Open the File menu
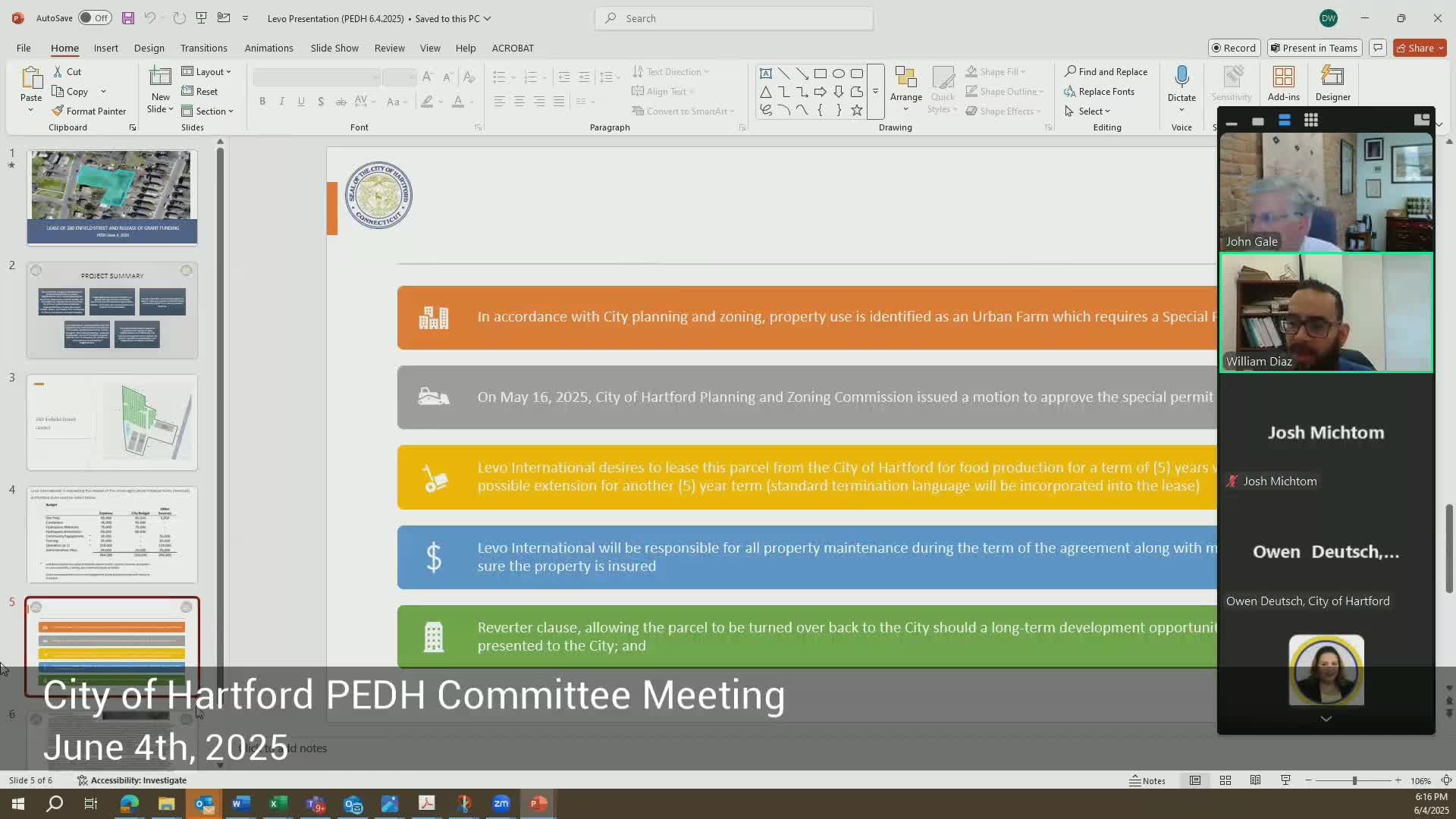The width and height of the screenshot is (1456, 819). pos(24,48)
